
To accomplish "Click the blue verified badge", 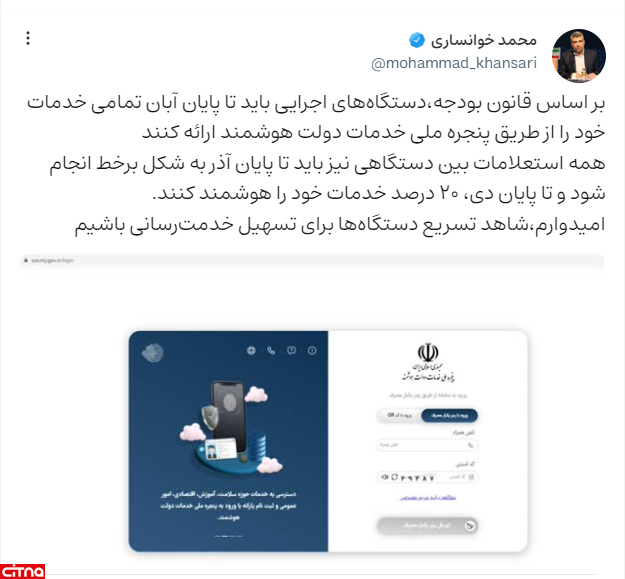I will pos(417,40).
